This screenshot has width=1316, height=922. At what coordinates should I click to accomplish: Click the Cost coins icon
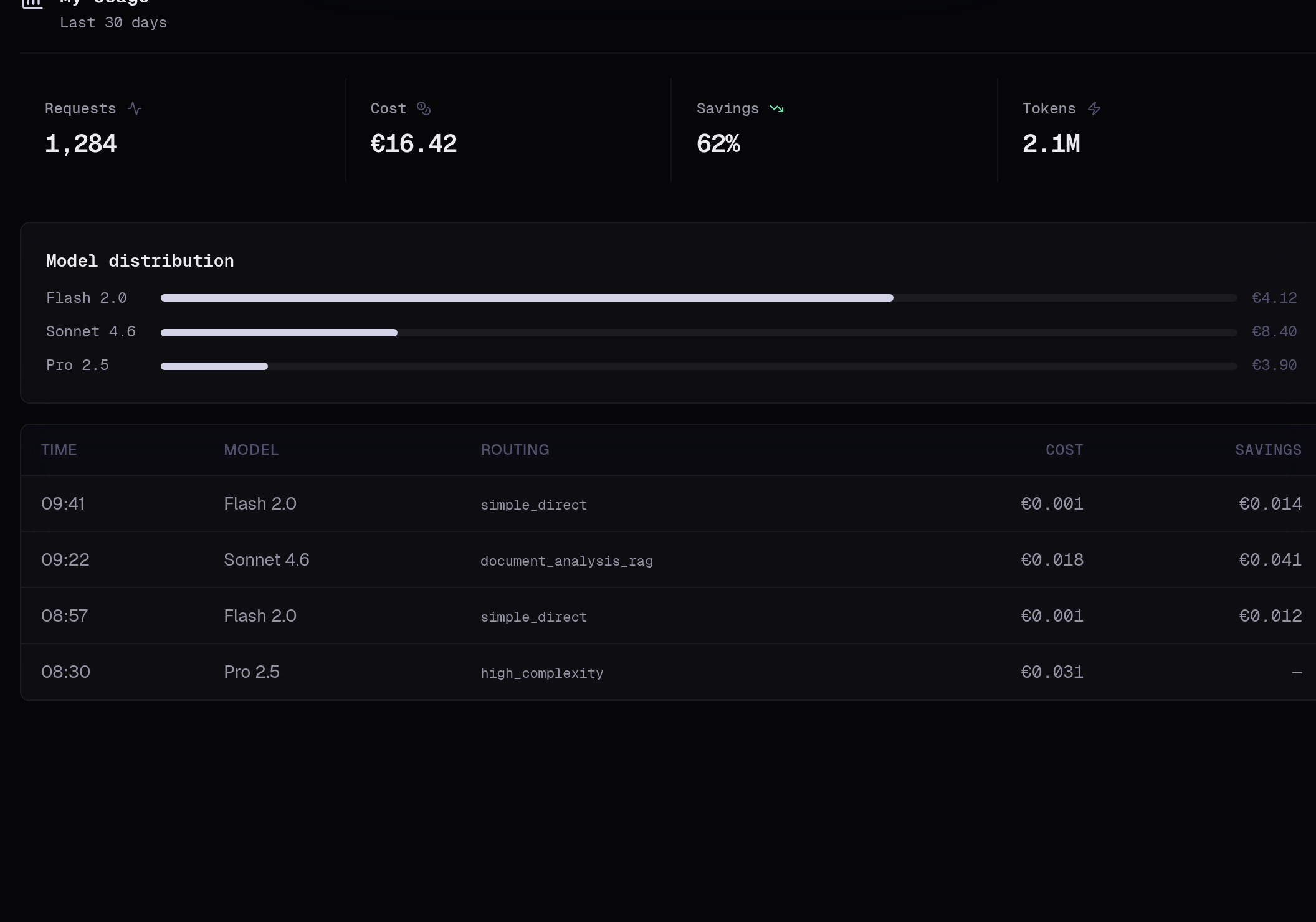pos(424,108)
